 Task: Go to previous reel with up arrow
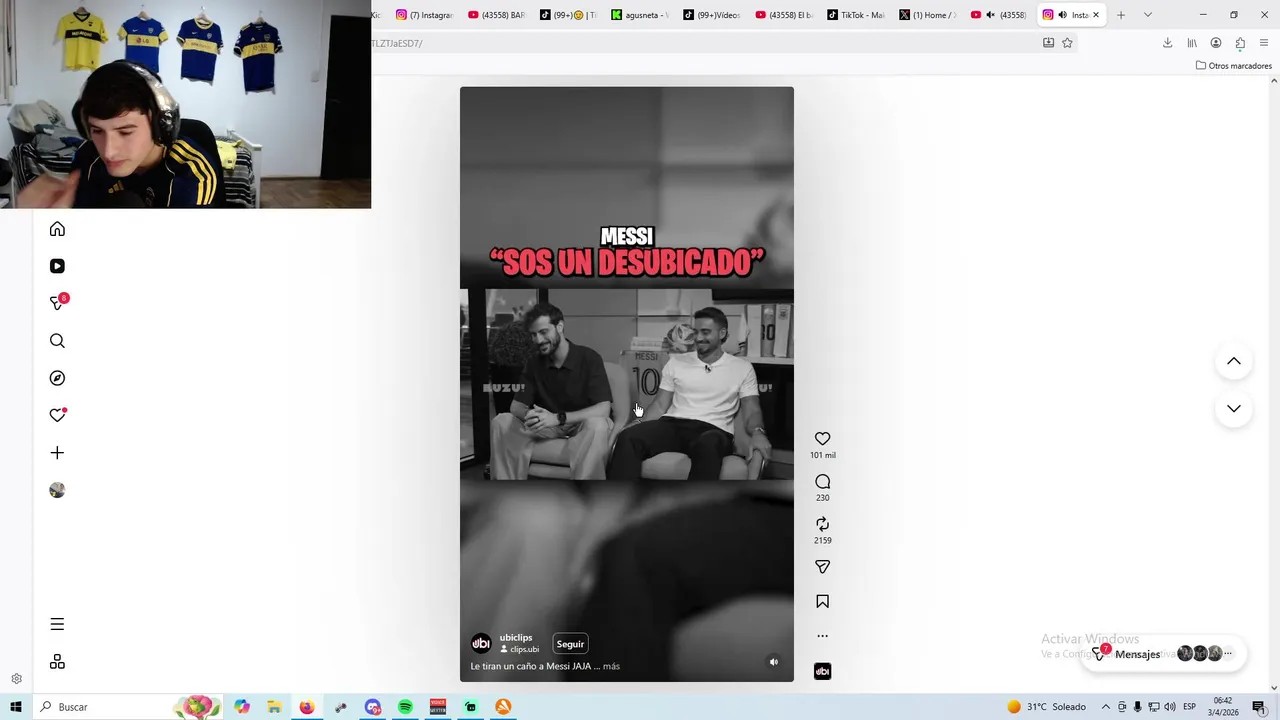coord(1234,361)
